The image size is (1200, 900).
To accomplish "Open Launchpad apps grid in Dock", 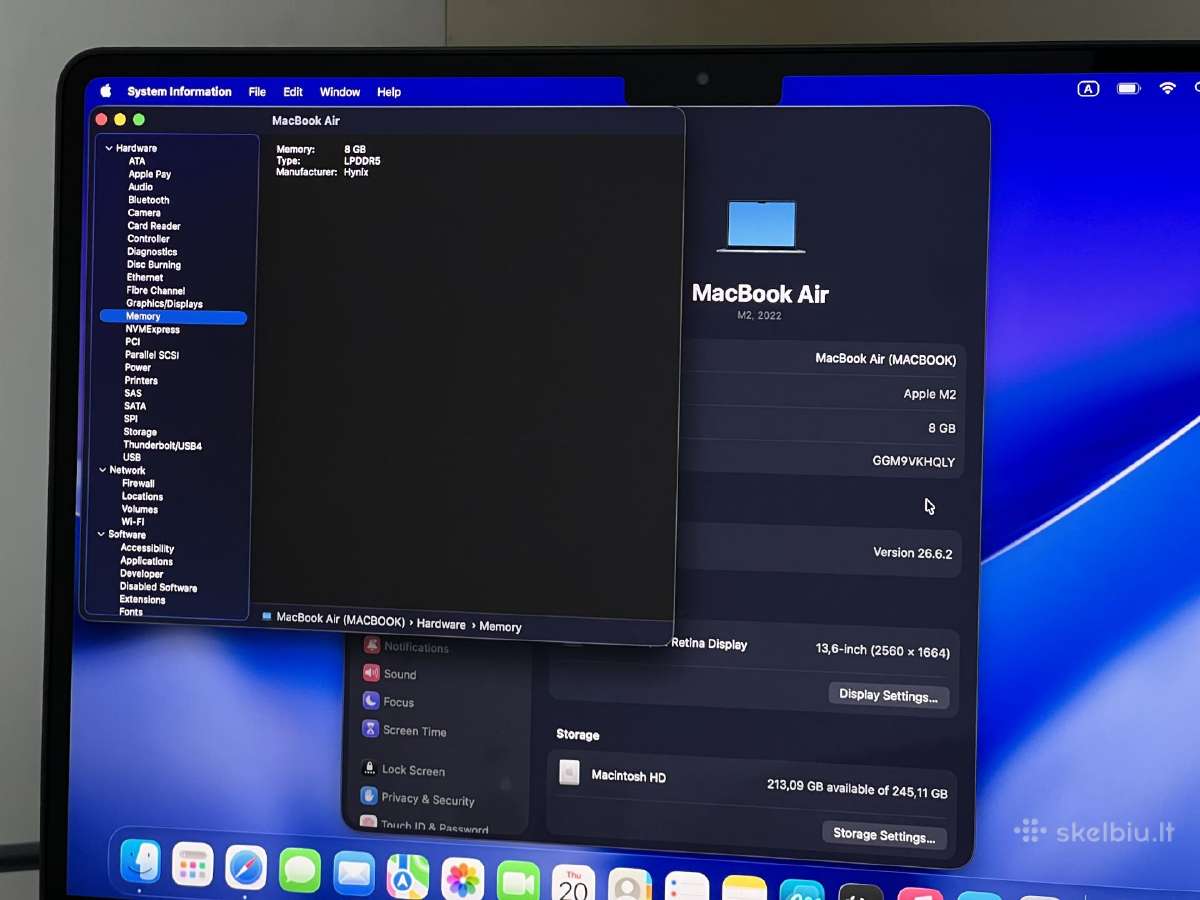I will tap(192, 864).
